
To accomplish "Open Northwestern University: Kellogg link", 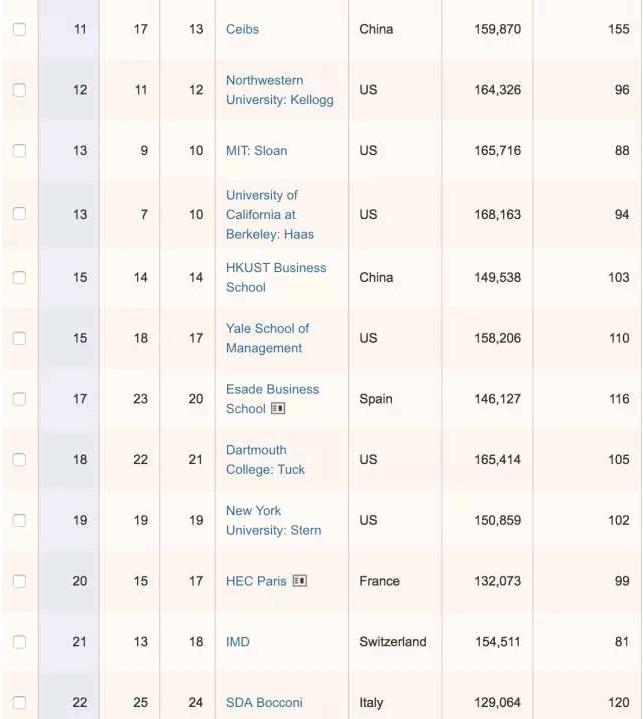I will click(279, 90).
